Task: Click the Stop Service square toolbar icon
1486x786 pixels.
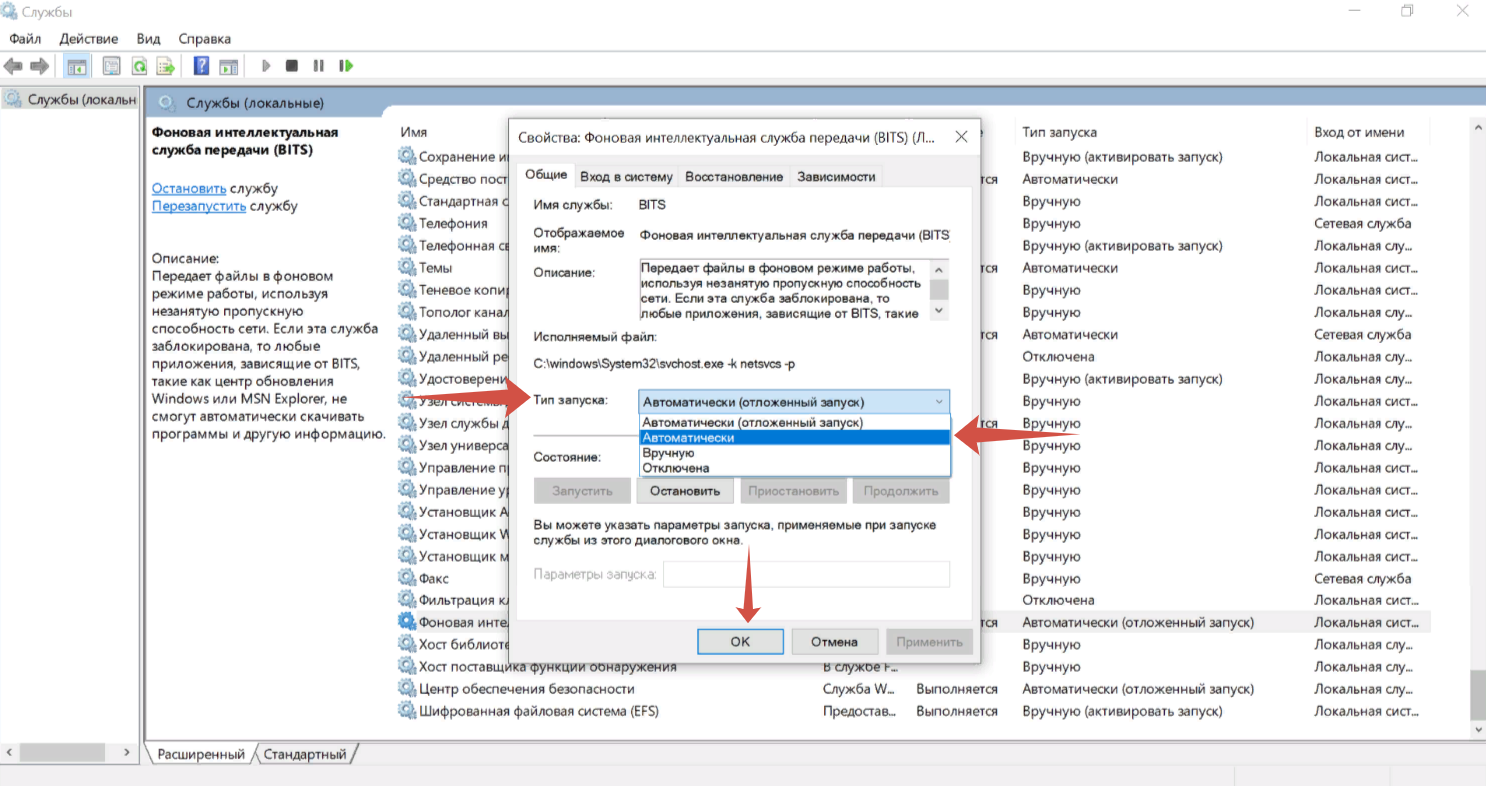Action: [292, 66]
